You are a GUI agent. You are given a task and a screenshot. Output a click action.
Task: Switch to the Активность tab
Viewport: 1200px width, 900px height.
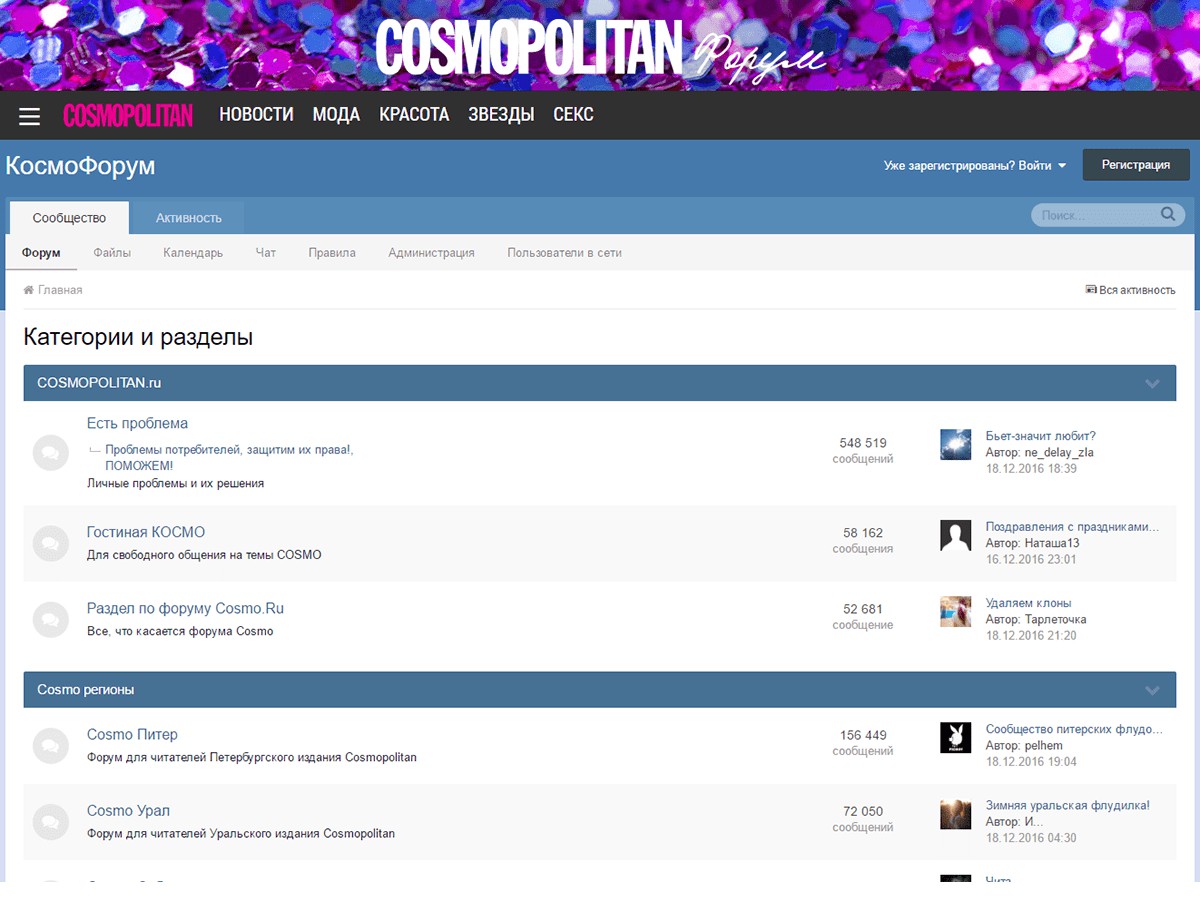(x=189, y=218)
